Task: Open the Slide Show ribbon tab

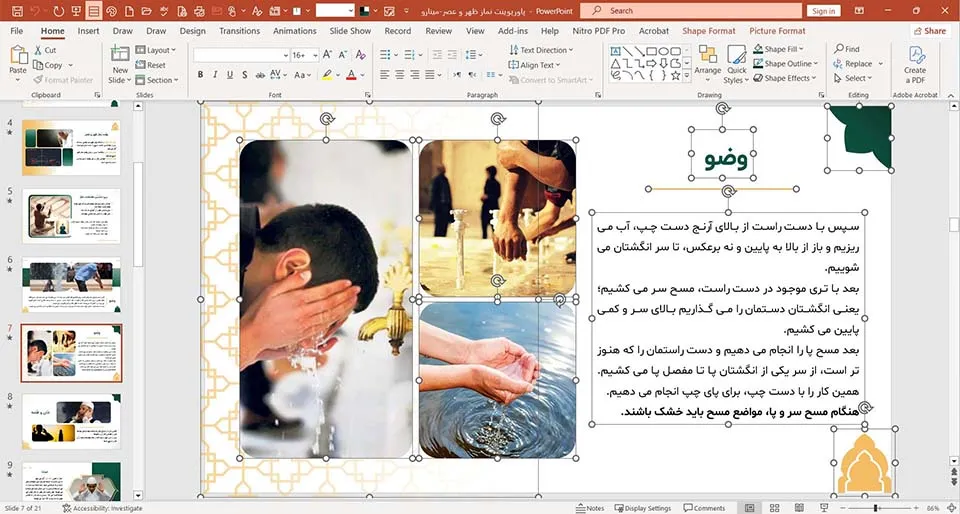Action: pos(350,31)
